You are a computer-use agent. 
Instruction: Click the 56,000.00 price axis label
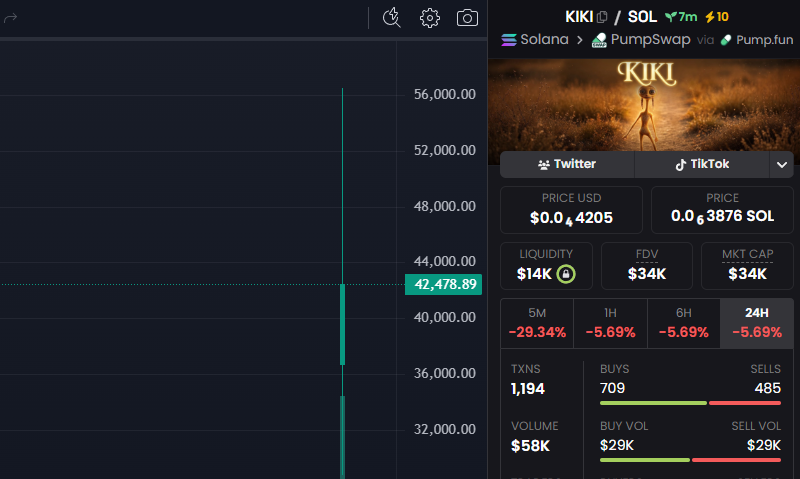point(444,94)
